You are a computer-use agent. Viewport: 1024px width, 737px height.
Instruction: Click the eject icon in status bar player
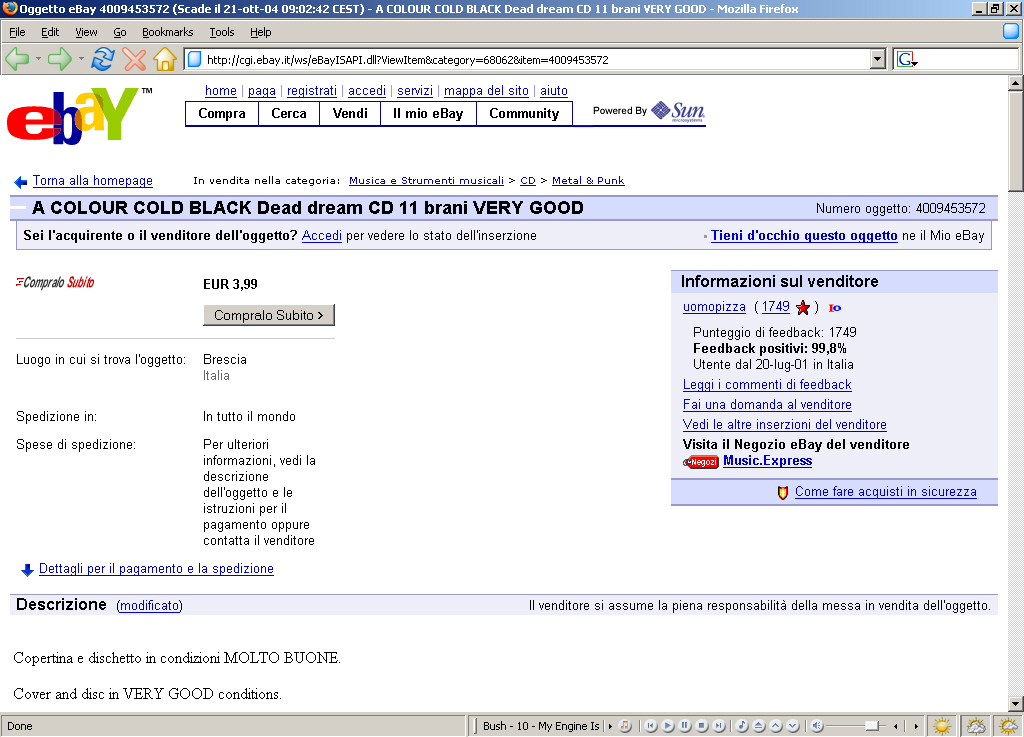coord(759,726)
